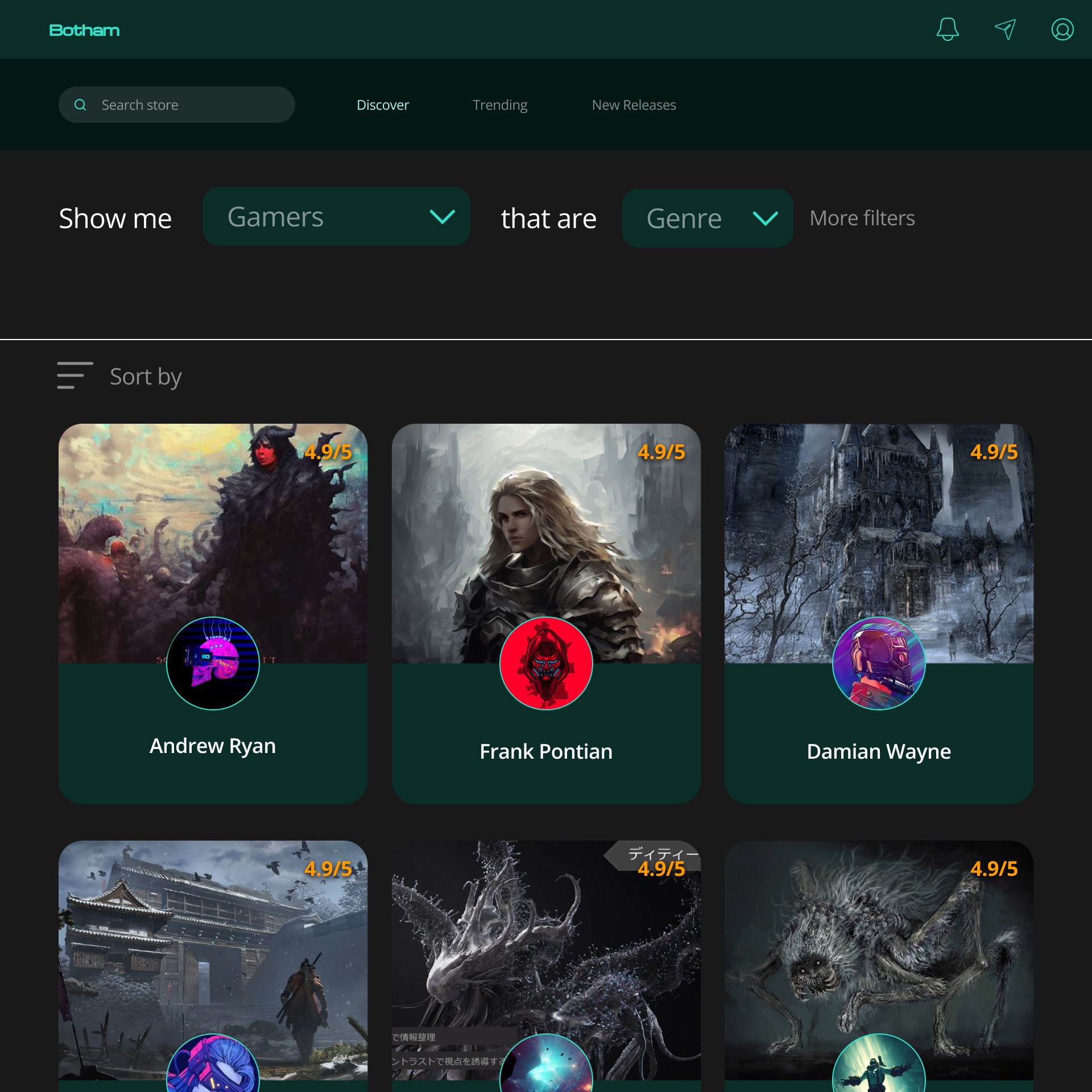Open the user profile icon

(x=1062, y=29)
